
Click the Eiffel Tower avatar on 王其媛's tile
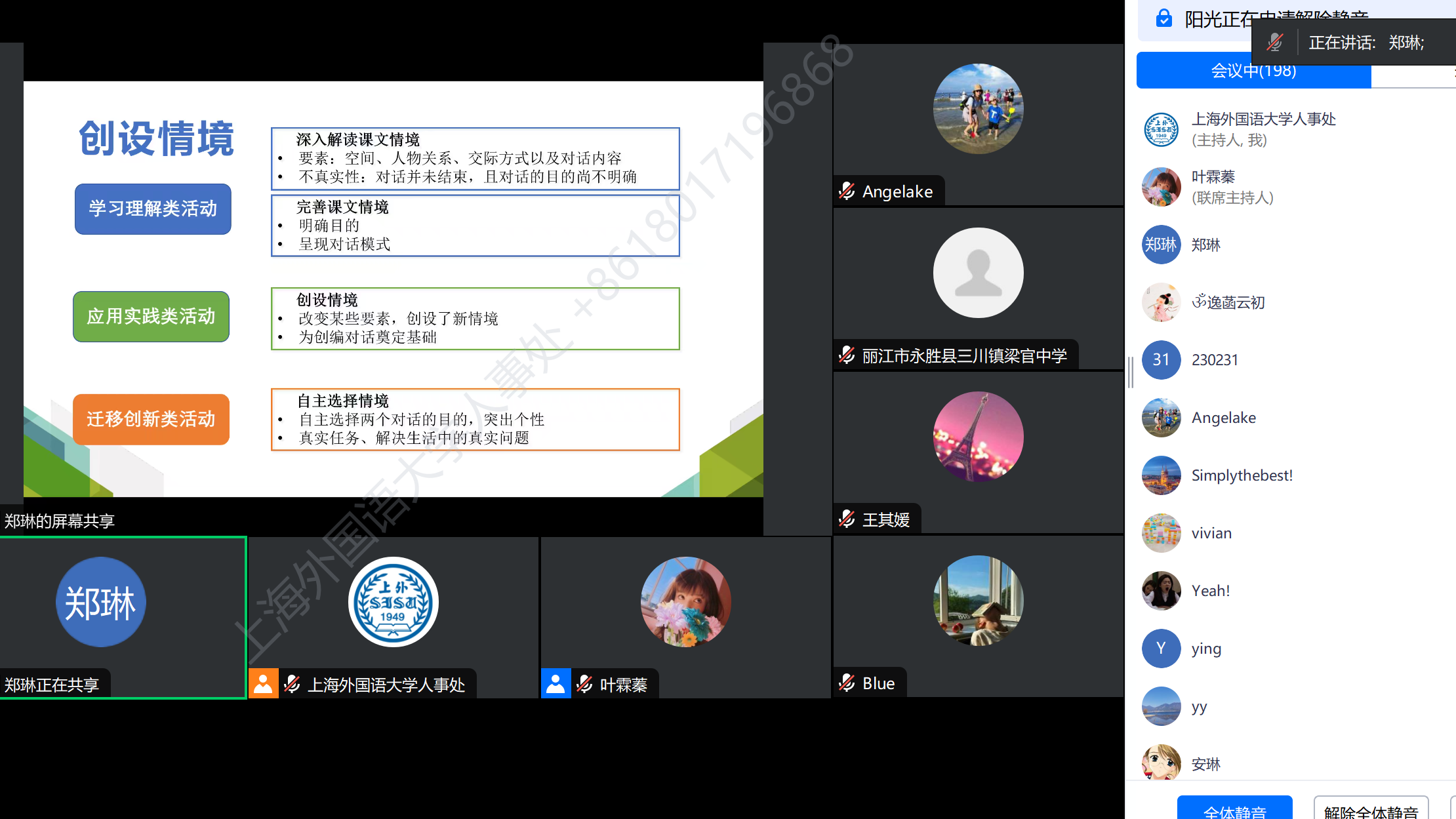[x=978, y=436]
